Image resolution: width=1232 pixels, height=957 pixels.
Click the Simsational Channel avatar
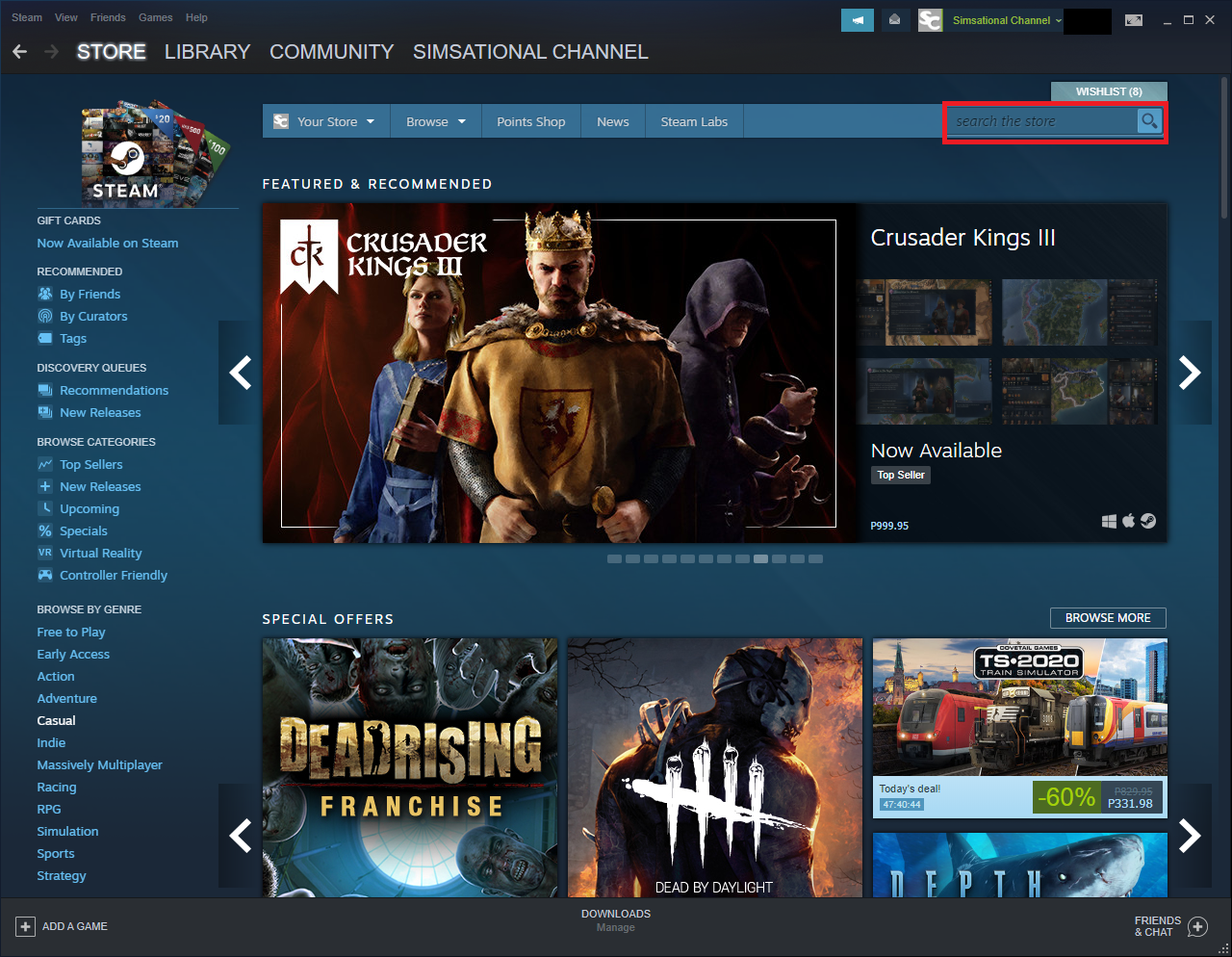[x=930, y=20]
